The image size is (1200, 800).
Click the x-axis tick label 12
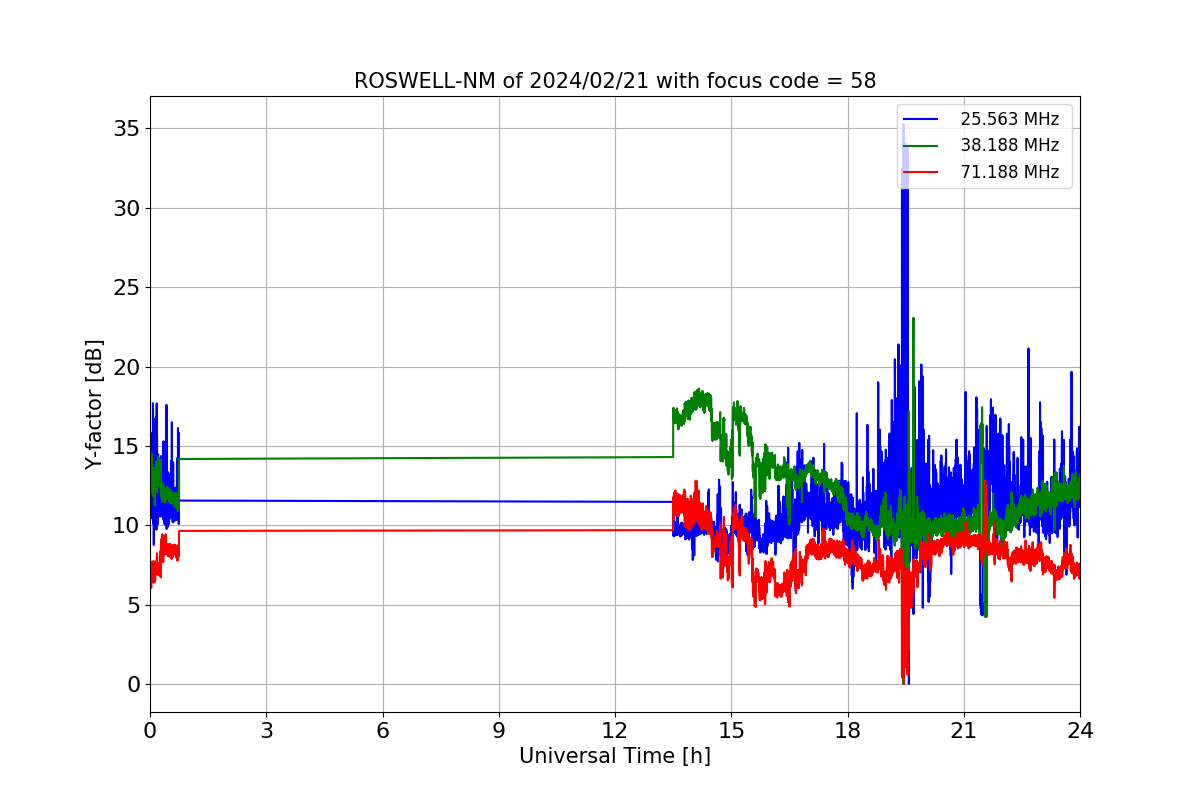click(615, 730)
